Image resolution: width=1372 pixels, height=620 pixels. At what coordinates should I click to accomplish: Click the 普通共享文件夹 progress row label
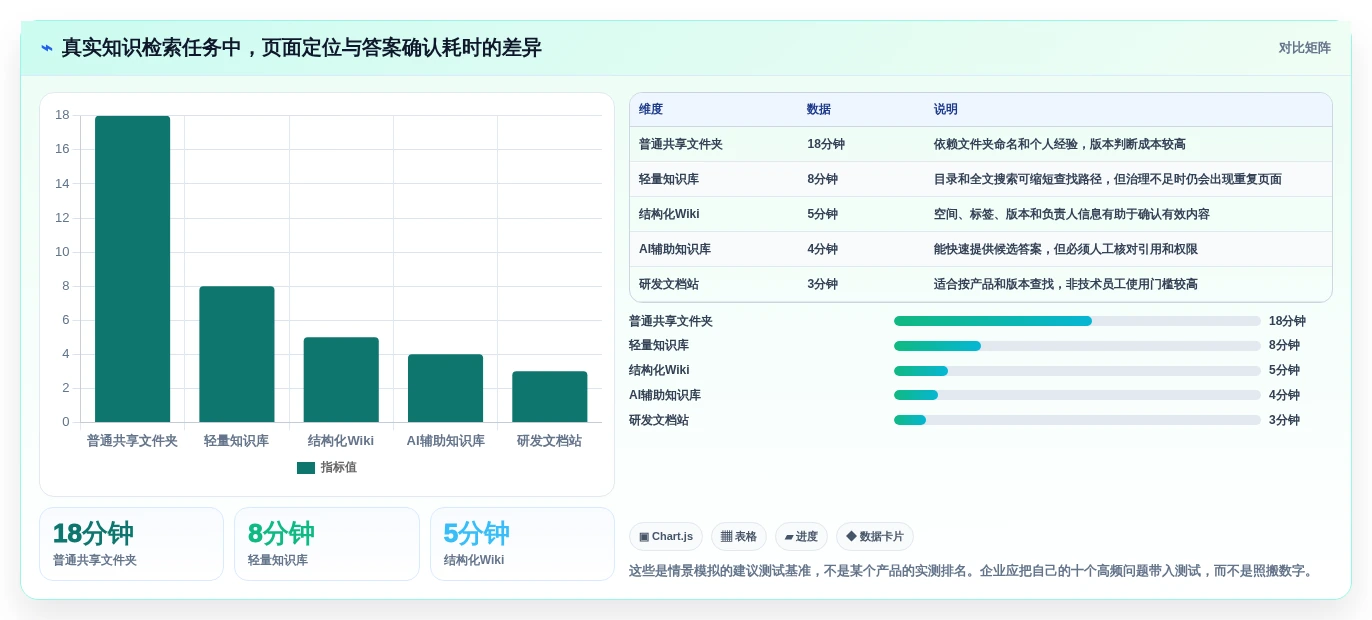(x=671, y=321)
